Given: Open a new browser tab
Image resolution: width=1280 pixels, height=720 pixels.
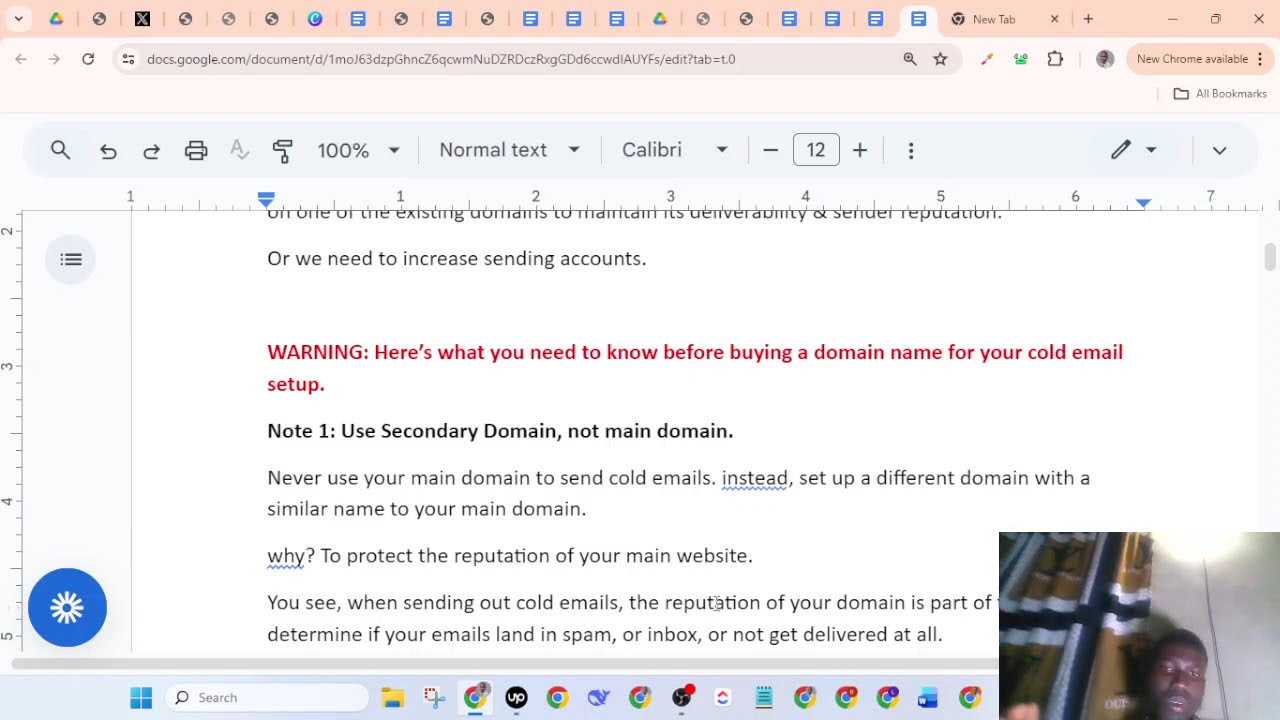Looking at the screenshot, I should point(1088,19).
